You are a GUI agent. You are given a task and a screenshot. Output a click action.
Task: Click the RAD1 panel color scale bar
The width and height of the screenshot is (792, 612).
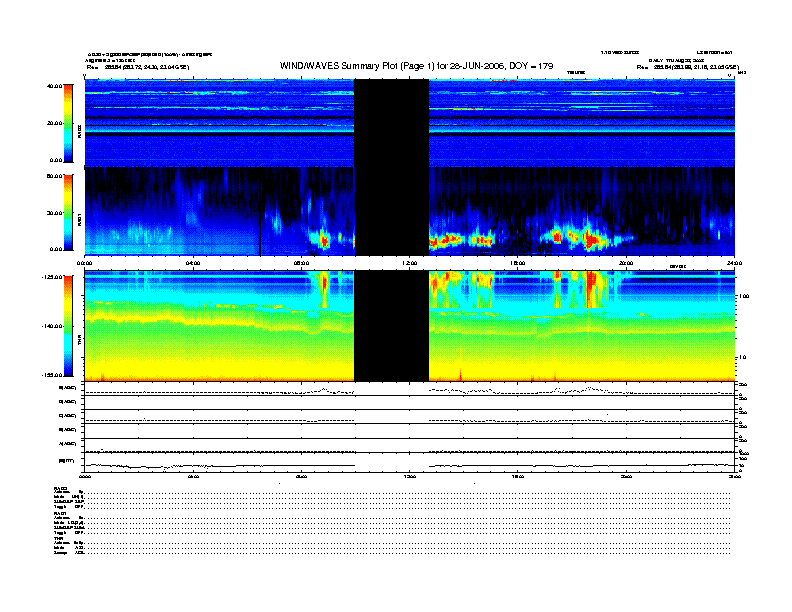point(68,213)
